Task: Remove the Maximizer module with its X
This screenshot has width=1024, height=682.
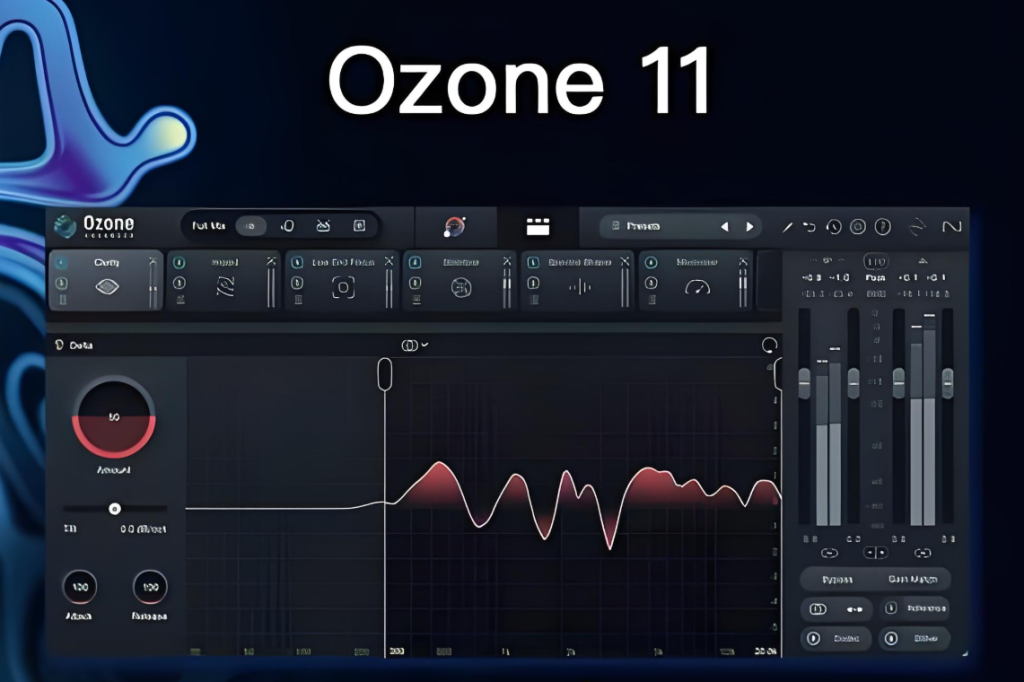Action: point(743,261)
